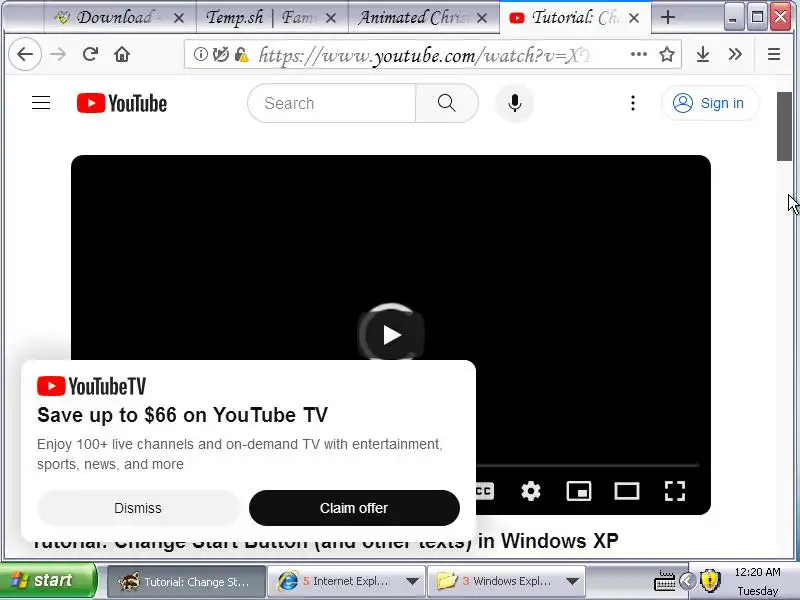The width and height of the screenshot is (800, 600).
Task: Open a new browser tab
Action: [667, 17]
